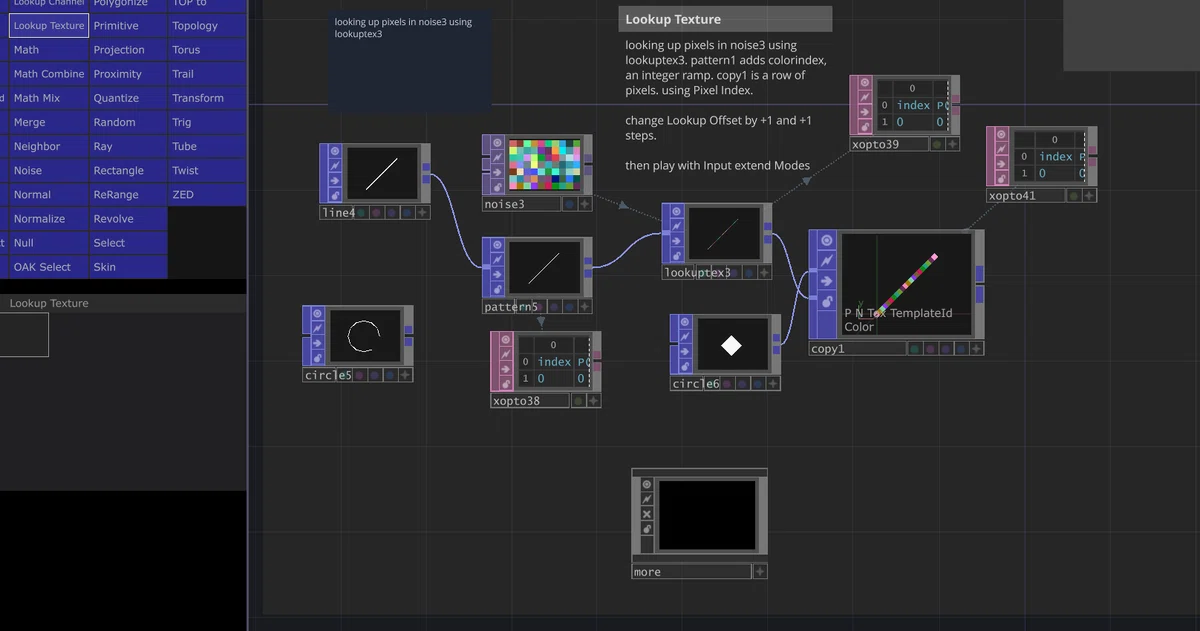Lock the circle6 node
The height and width of the screenshot is (631, 1200).
[686, 366]
